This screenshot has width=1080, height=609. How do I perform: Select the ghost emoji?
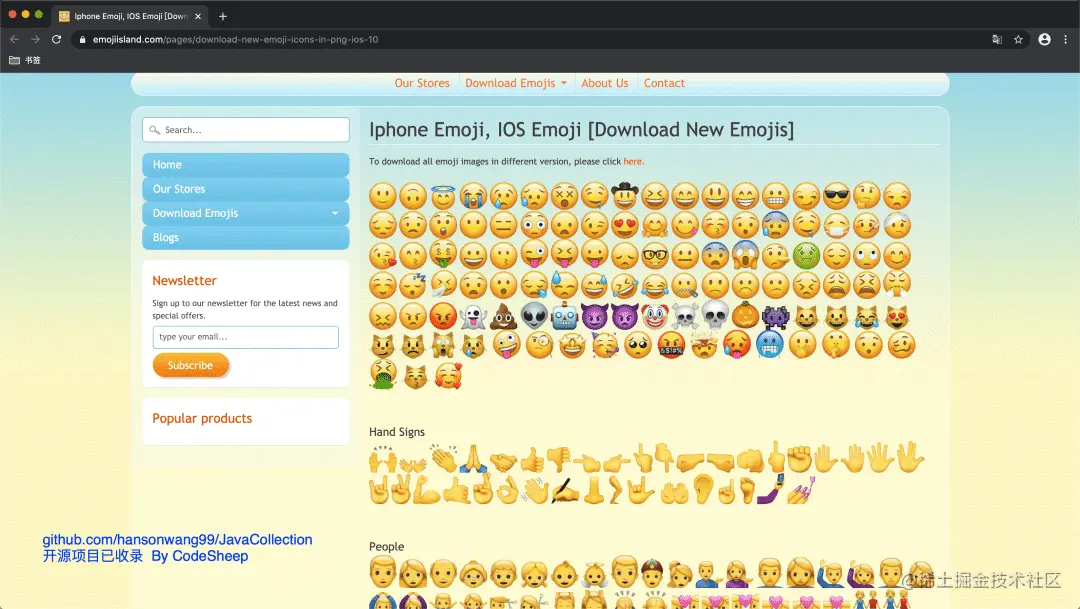tap(473, 316)
